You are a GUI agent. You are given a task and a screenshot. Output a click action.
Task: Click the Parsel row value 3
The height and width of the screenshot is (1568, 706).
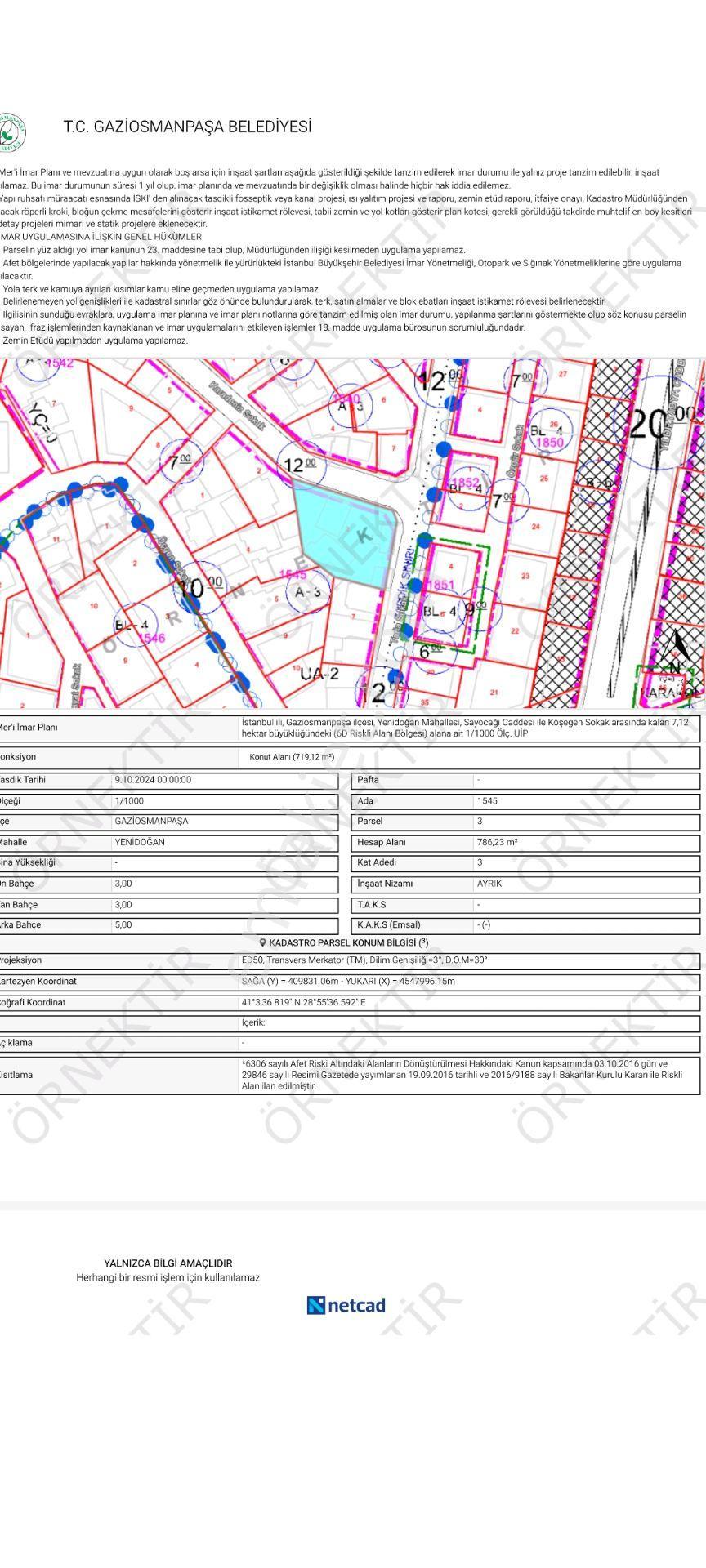(x=480, y=822)
